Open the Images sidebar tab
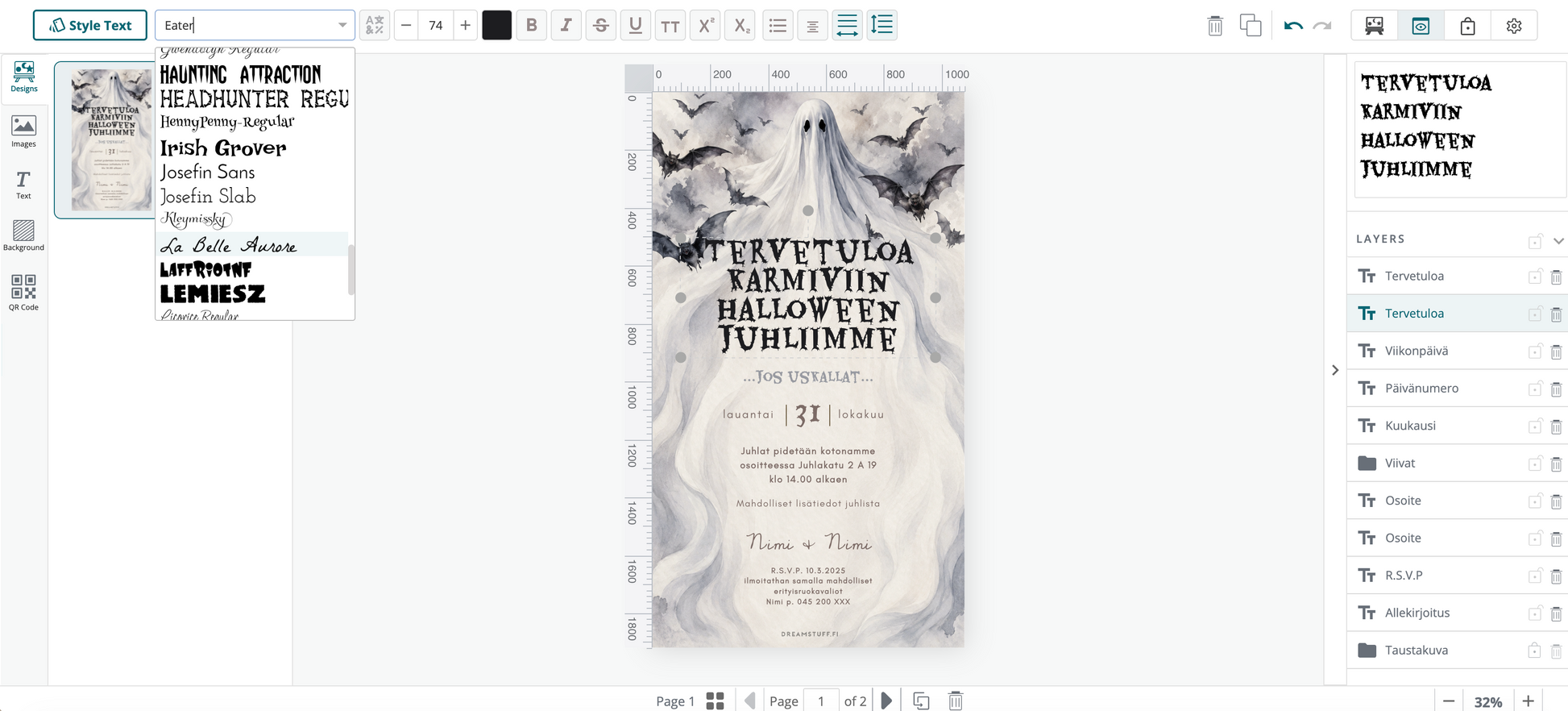 tap(23, 131)
